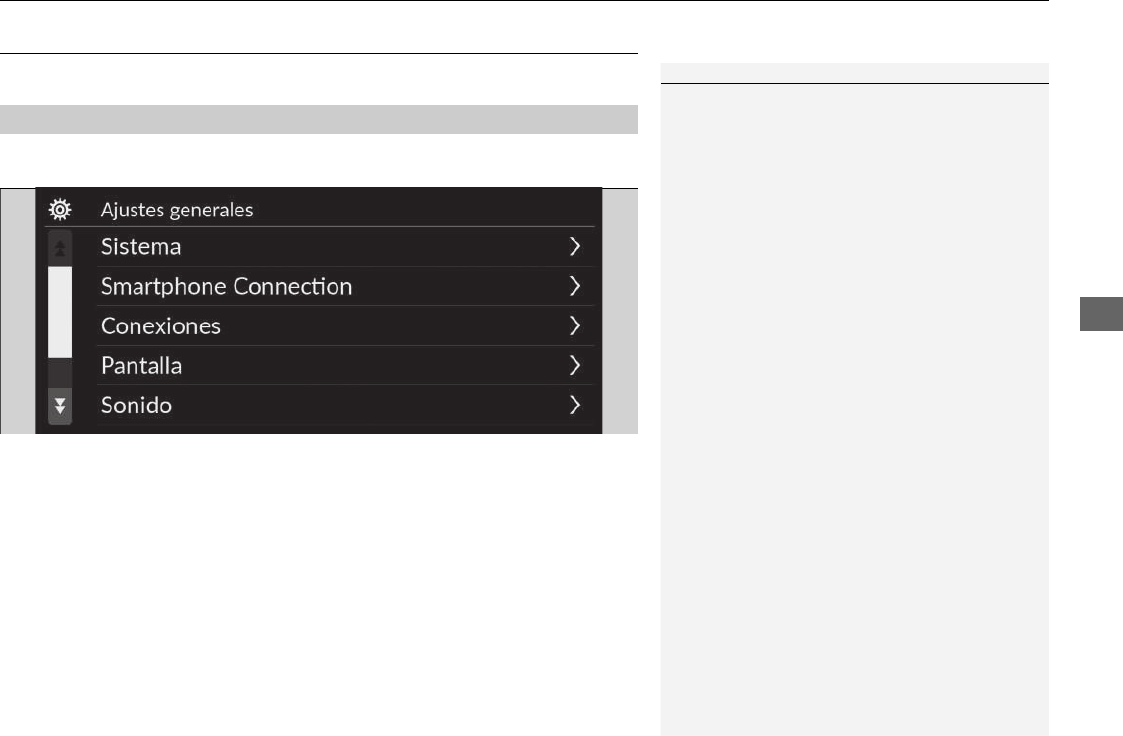Image resolution: width=1123 pixels, height=736 pixels.
Task: Expand the Conexiones chevron arrow
Action: coord(574,326)
